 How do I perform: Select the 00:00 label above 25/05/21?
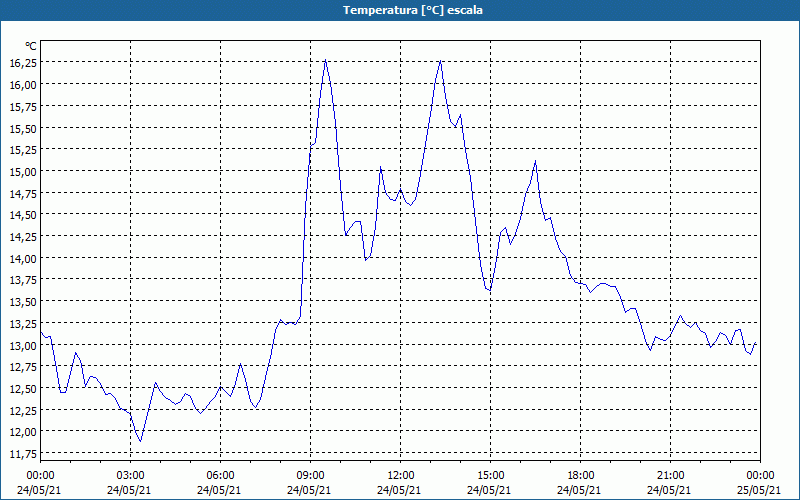point(760,476)
